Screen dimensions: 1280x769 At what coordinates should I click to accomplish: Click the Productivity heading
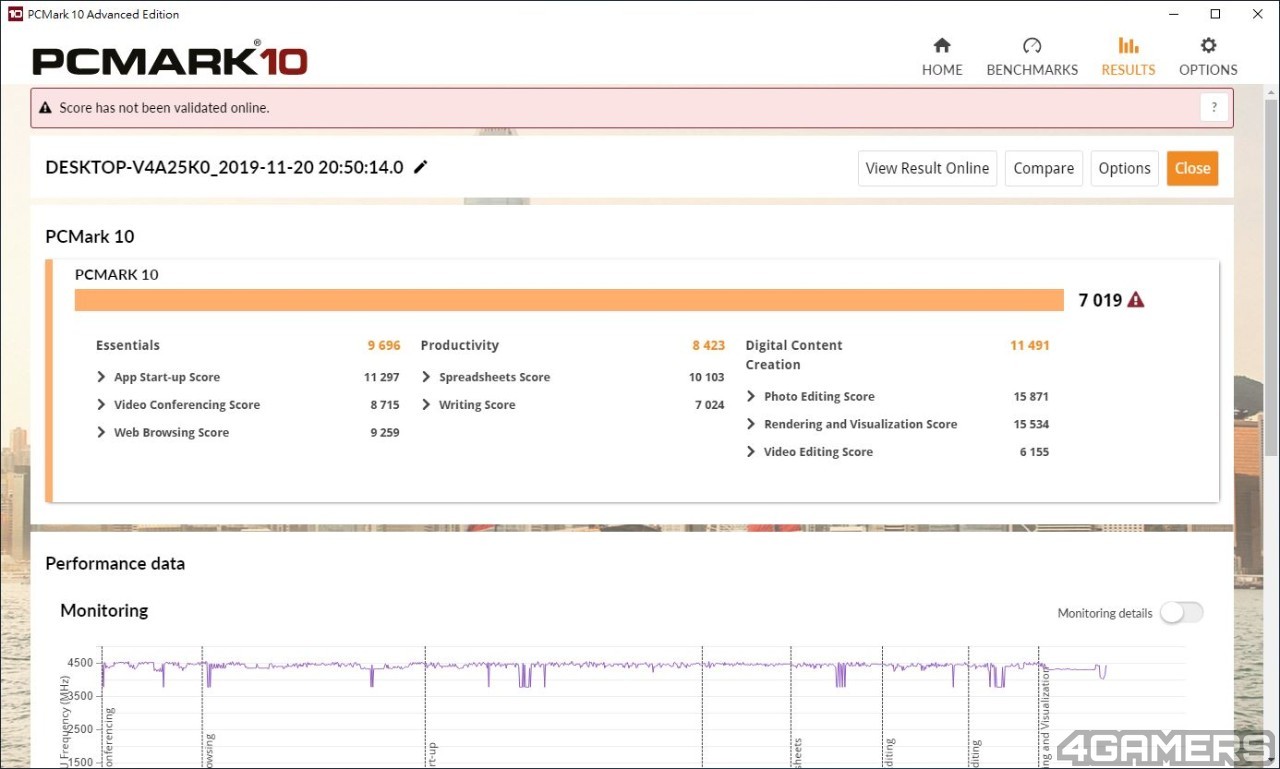click(459, 345)
